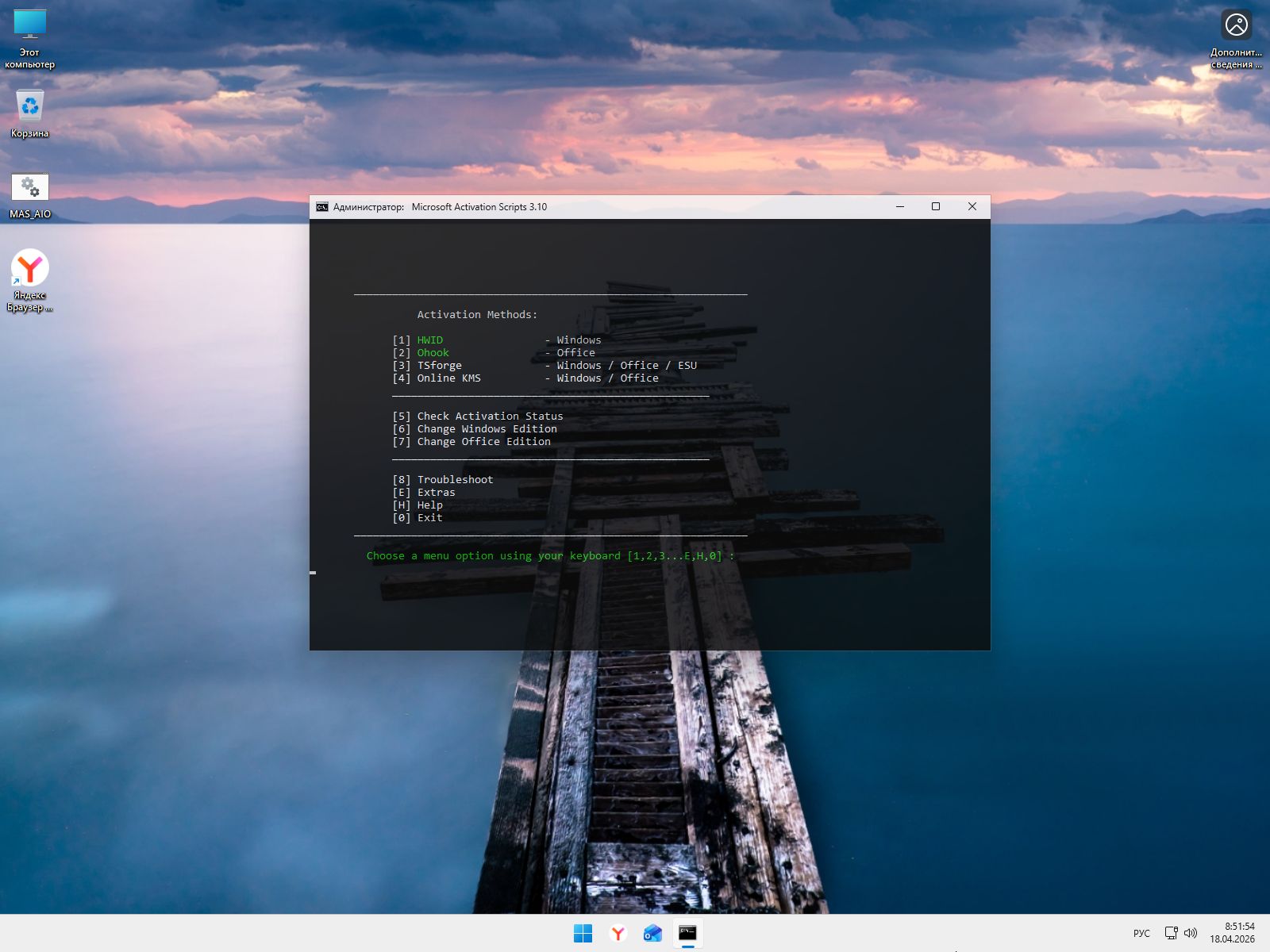The image size is (1270, 952).
Task: Select the Корзина recycle bin icon
Action: [30, 113]
